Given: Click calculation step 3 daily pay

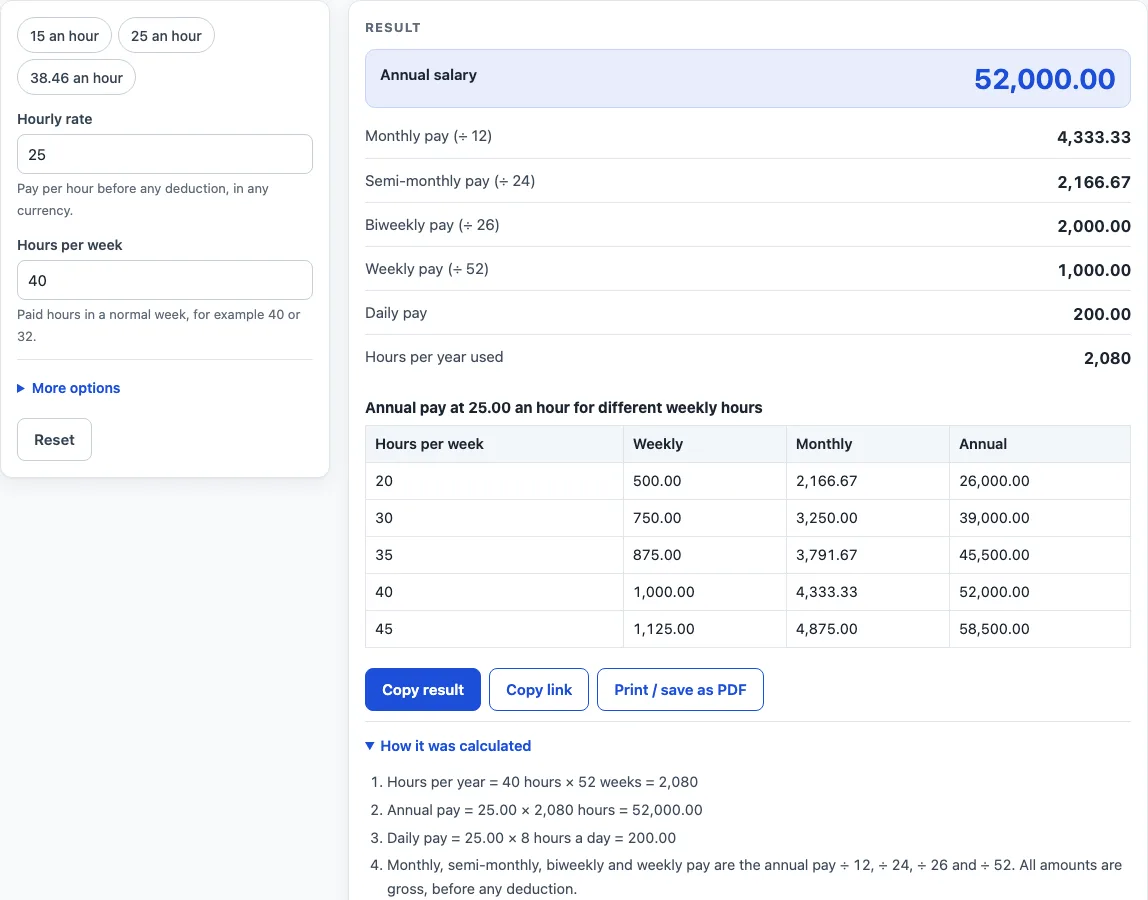Looking at the screenshot, I should 531,838.
